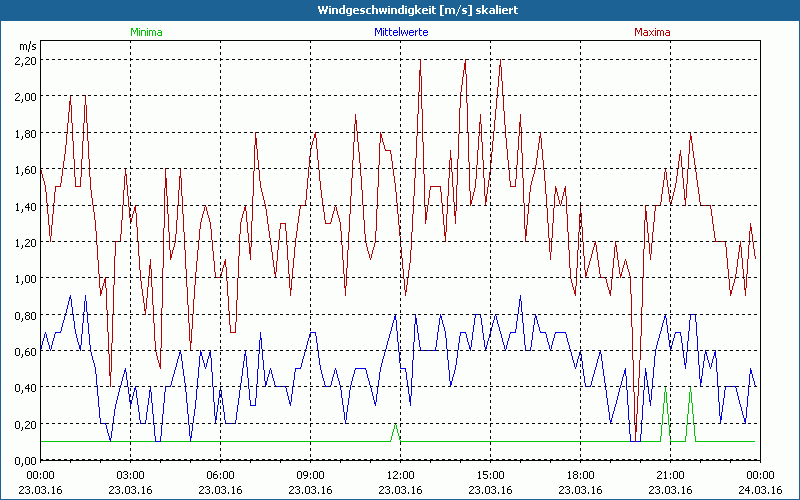Select the 06:00 time axis label
800x500 pixels.
(x=221, y=475)
